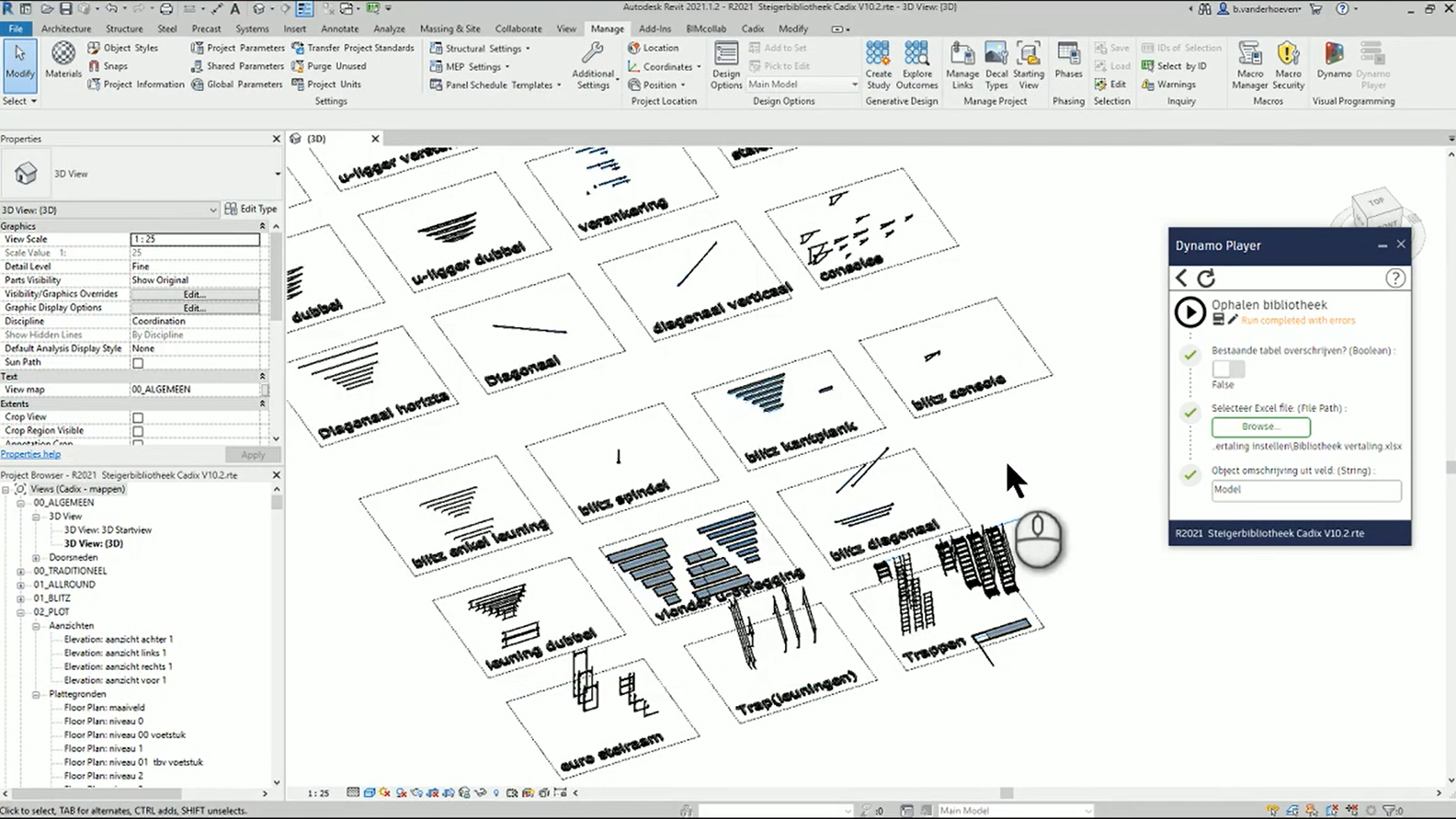This screenshot has width=1456, height=819.
Task: Run the Ophalen bibliotheek script
Action: (1190, 313)
